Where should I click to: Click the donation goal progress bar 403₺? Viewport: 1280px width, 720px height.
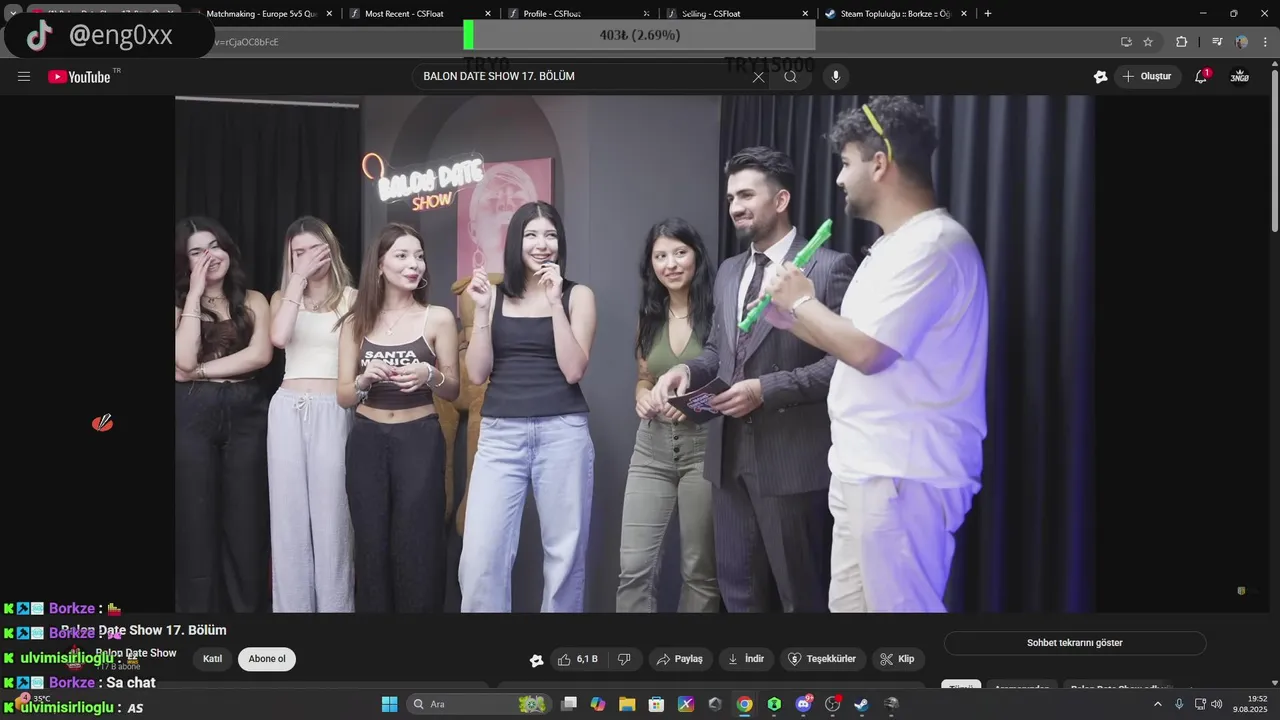tap(640, 34)
